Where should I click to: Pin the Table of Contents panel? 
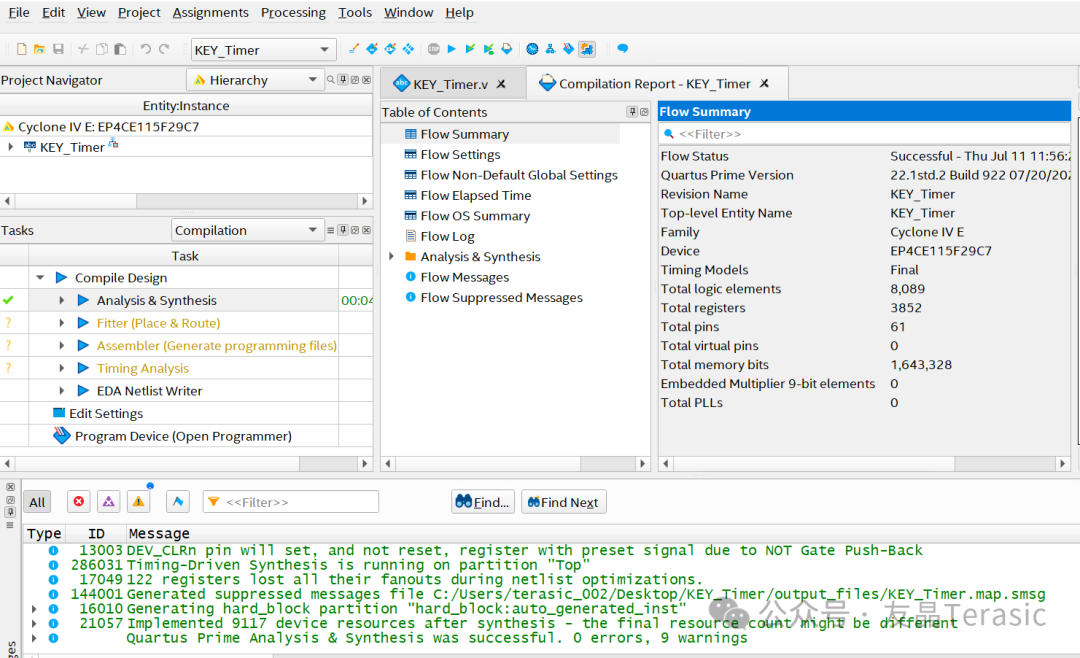632,112
